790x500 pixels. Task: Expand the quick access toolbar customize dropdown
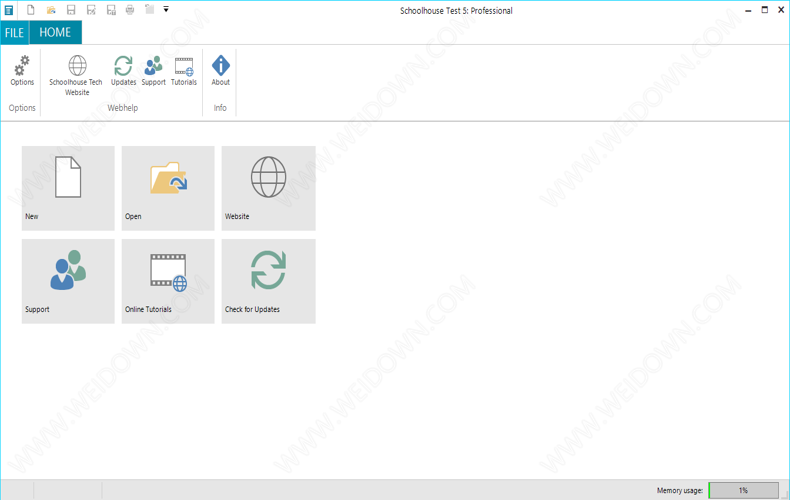(166, 10)
